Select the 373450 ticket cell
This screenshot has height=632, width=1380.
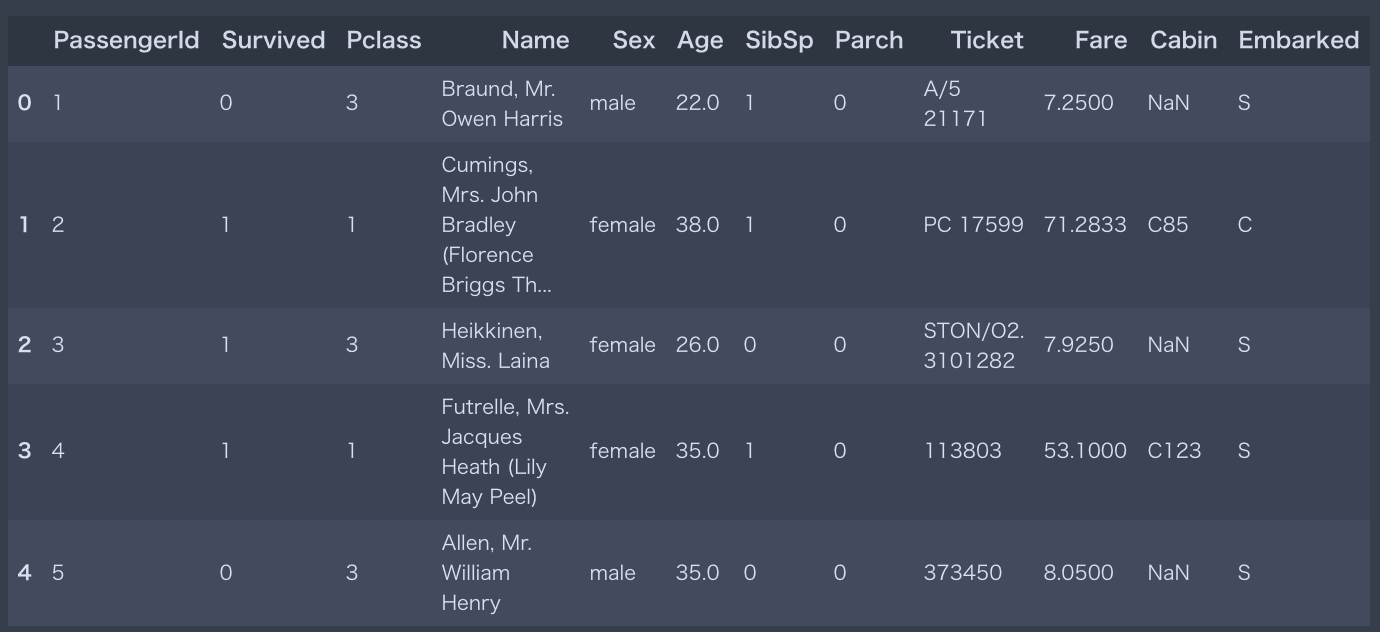(x=962, y=573)
